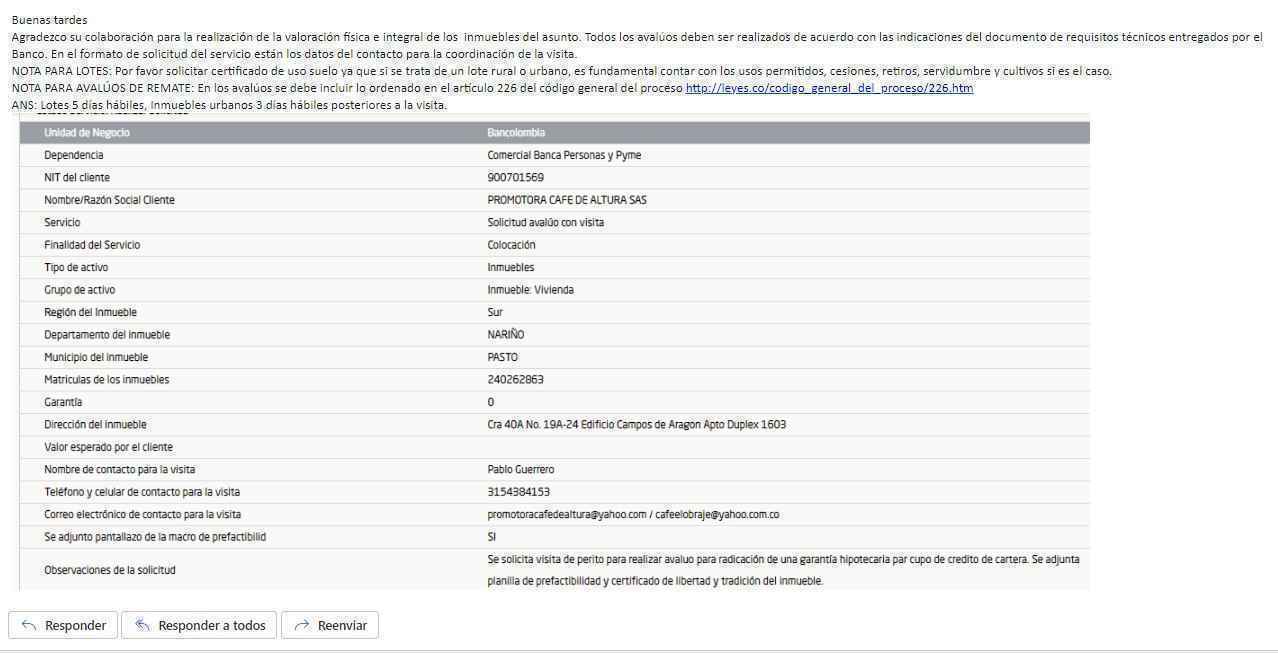Click the matrícula number 240262863
Screen dimensions: 1278x653
(x=515, y=380)
